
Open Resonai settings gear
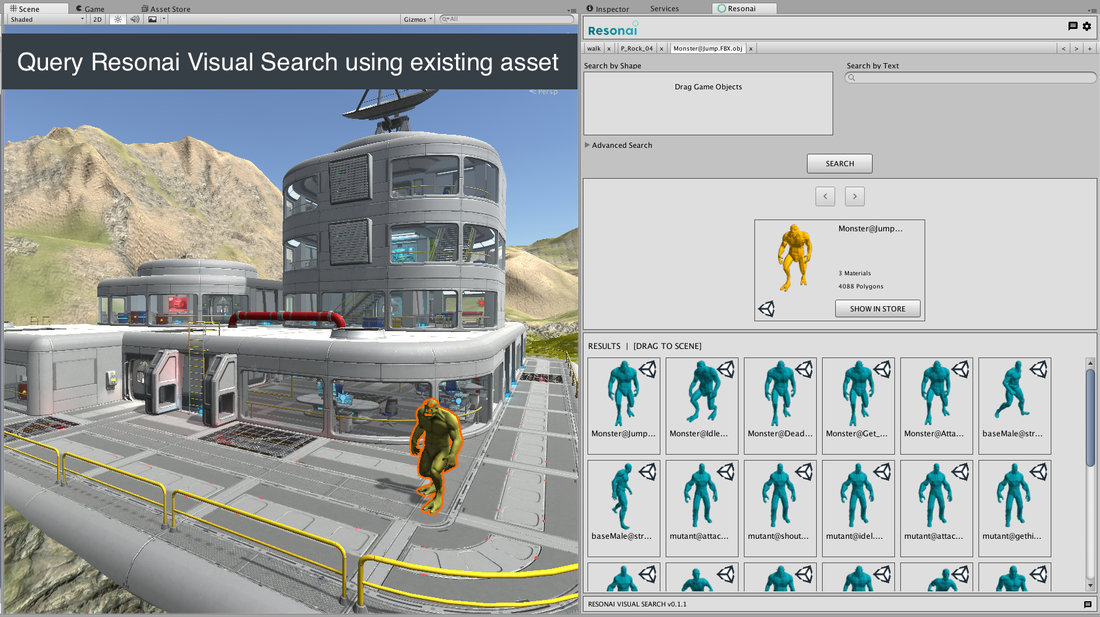click(x=1087, y=26)
